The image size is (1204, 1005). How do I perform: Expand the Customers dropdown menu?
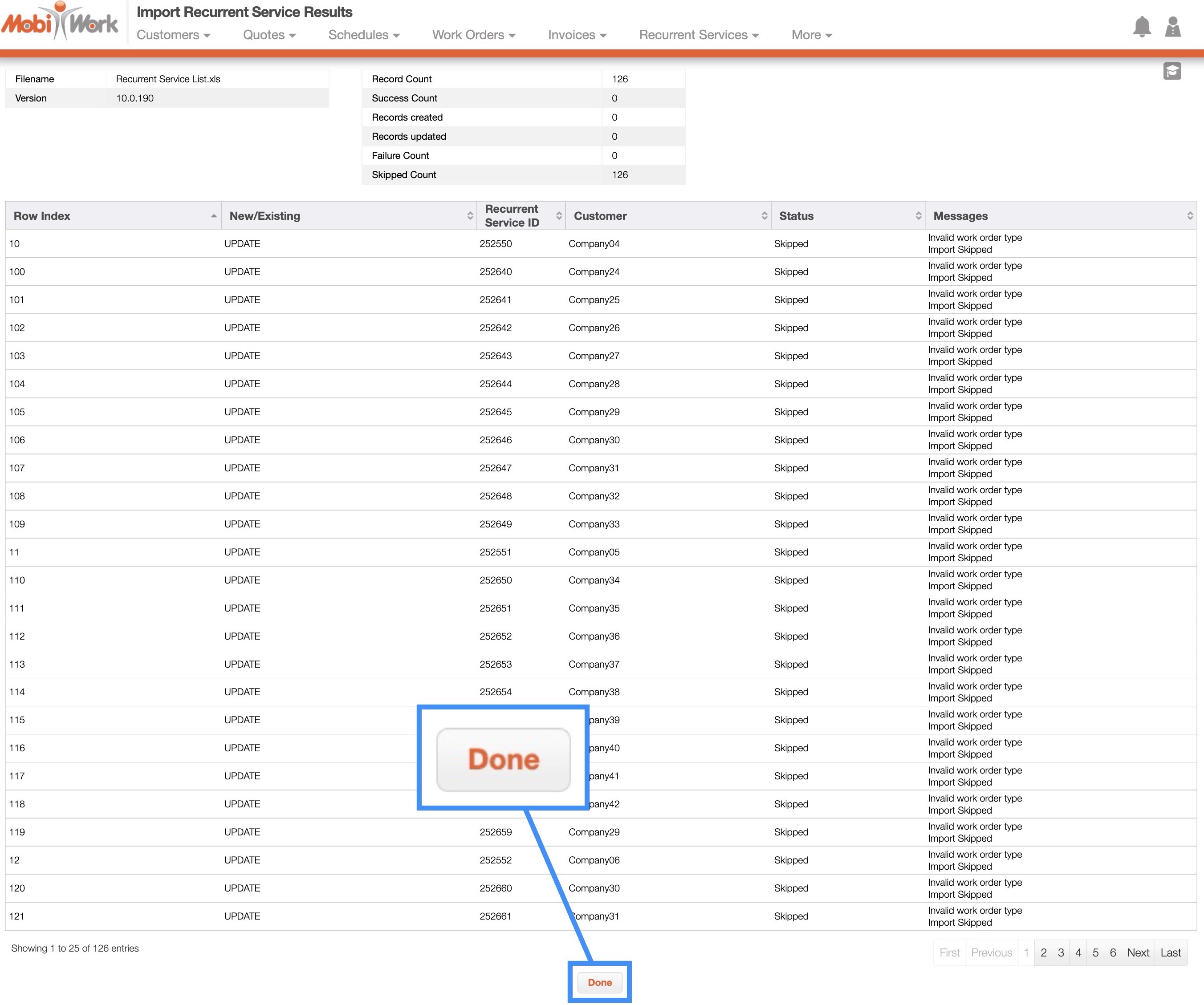(173, 35)
